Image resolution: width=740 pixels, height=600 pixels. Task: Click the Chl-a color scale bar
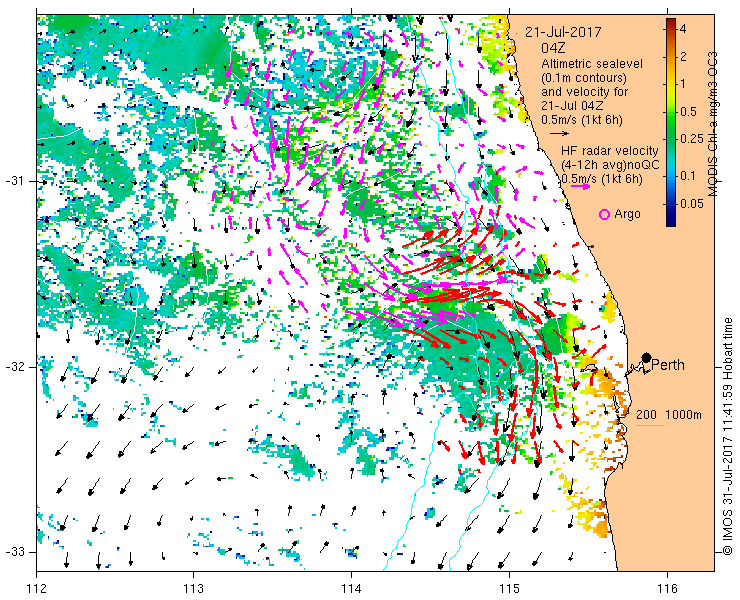(x=671, y=123)
